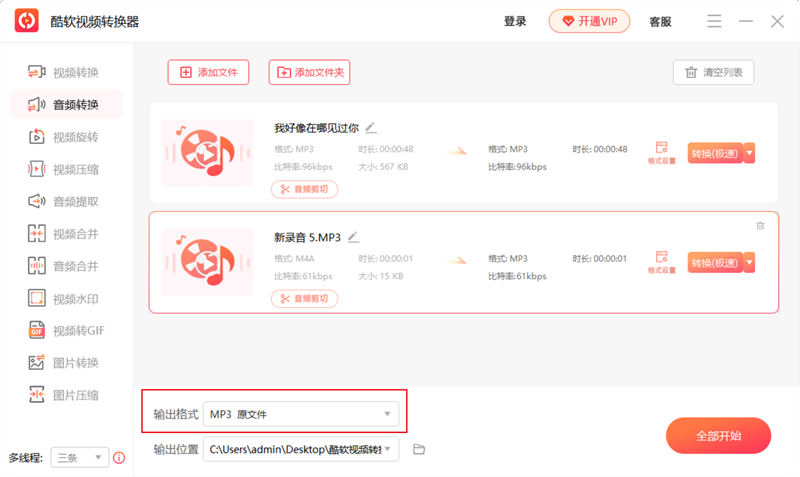The image size is (800, 477).
Task: Click rename pencil for 我好像在哪见过你
Action: (371, 128)
